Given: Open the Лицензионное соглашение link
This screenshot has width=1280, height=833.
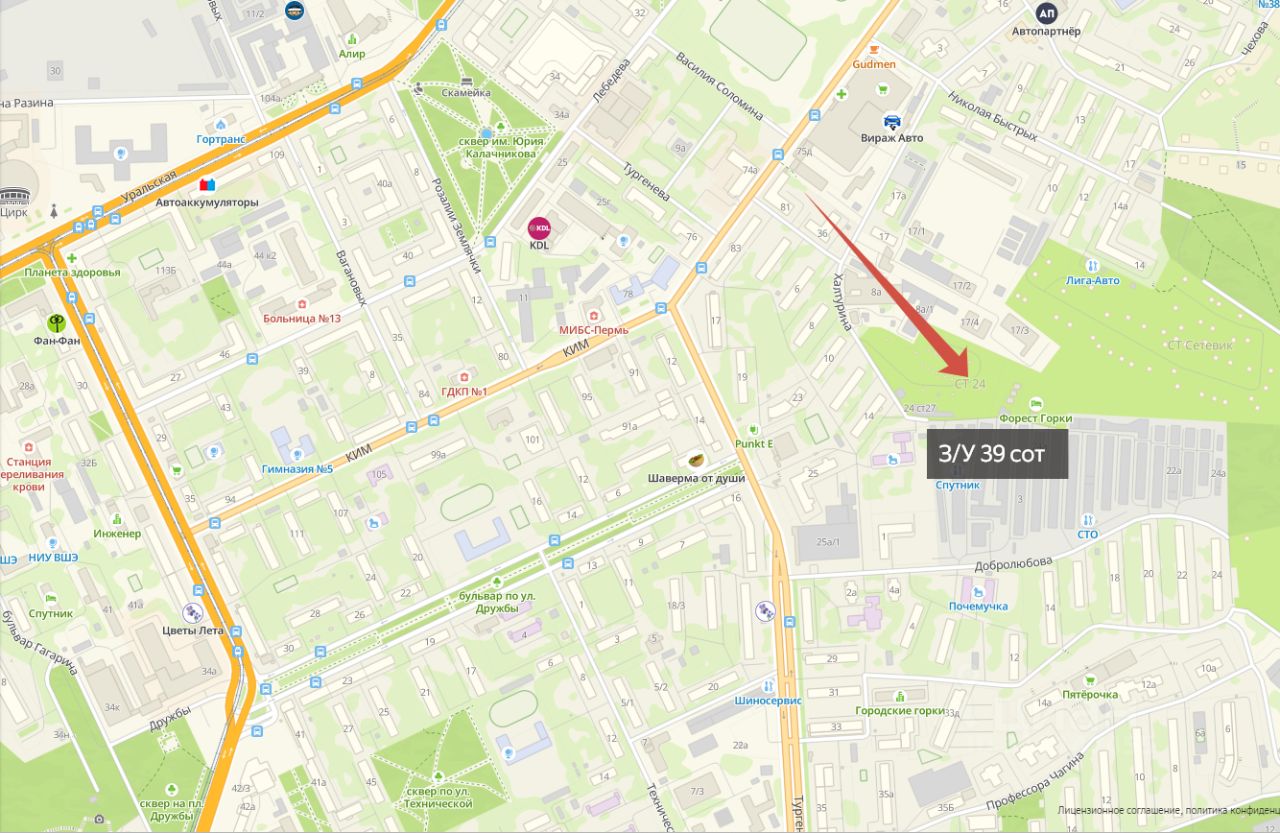Looking at the screenshot, I should 1118,811.
